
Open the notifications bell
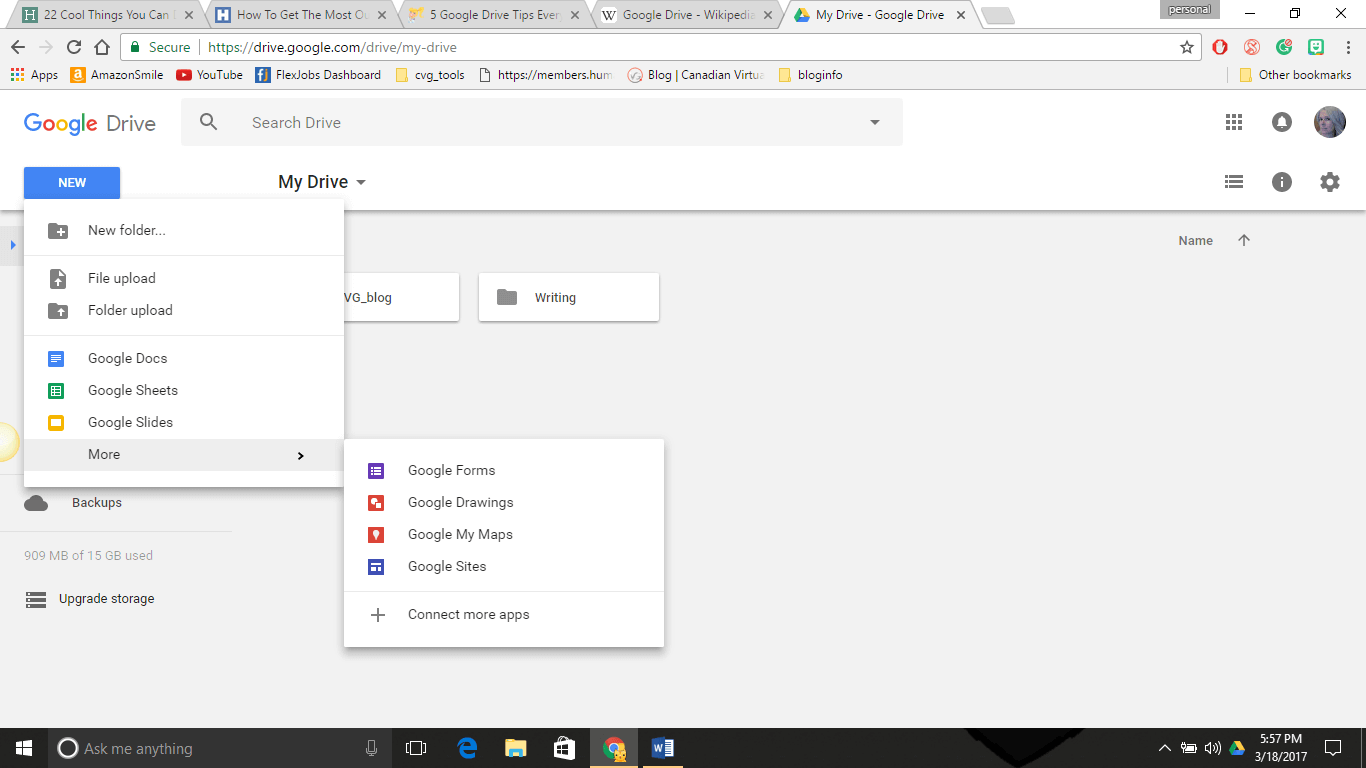click(x=1281, y=122)
